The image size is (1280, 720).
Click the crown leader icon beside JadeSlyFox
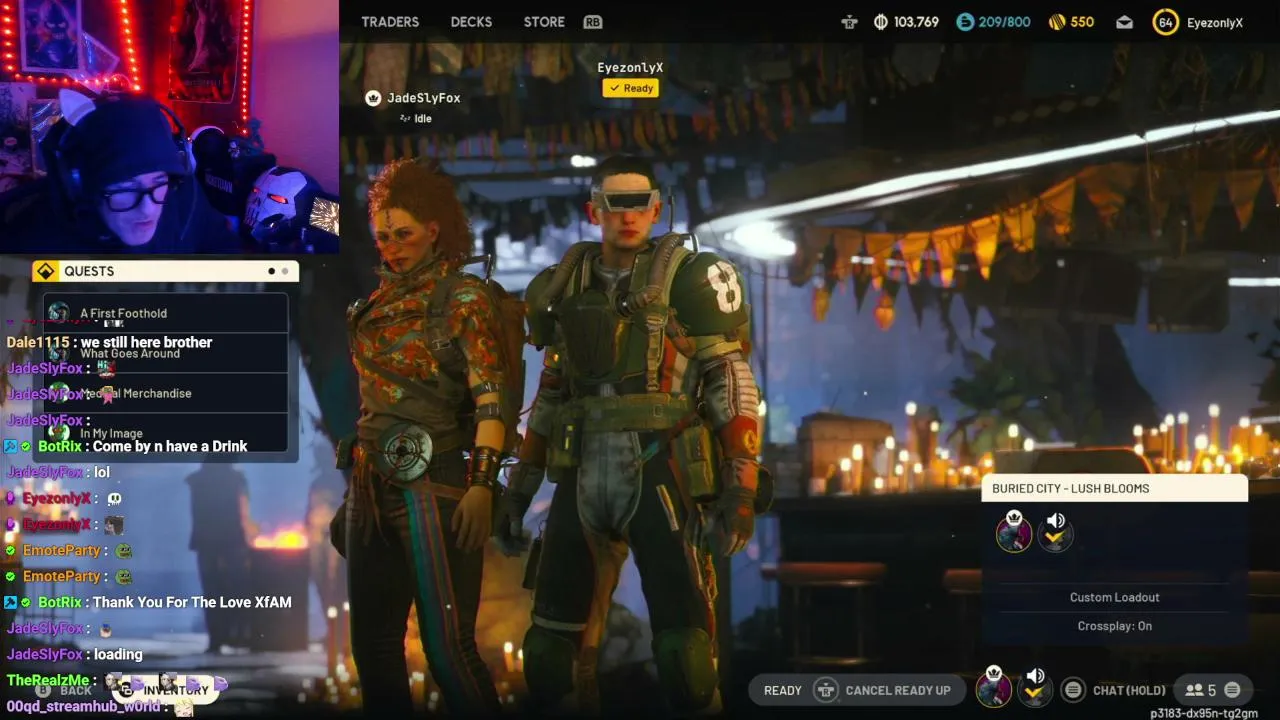[373, 98]
